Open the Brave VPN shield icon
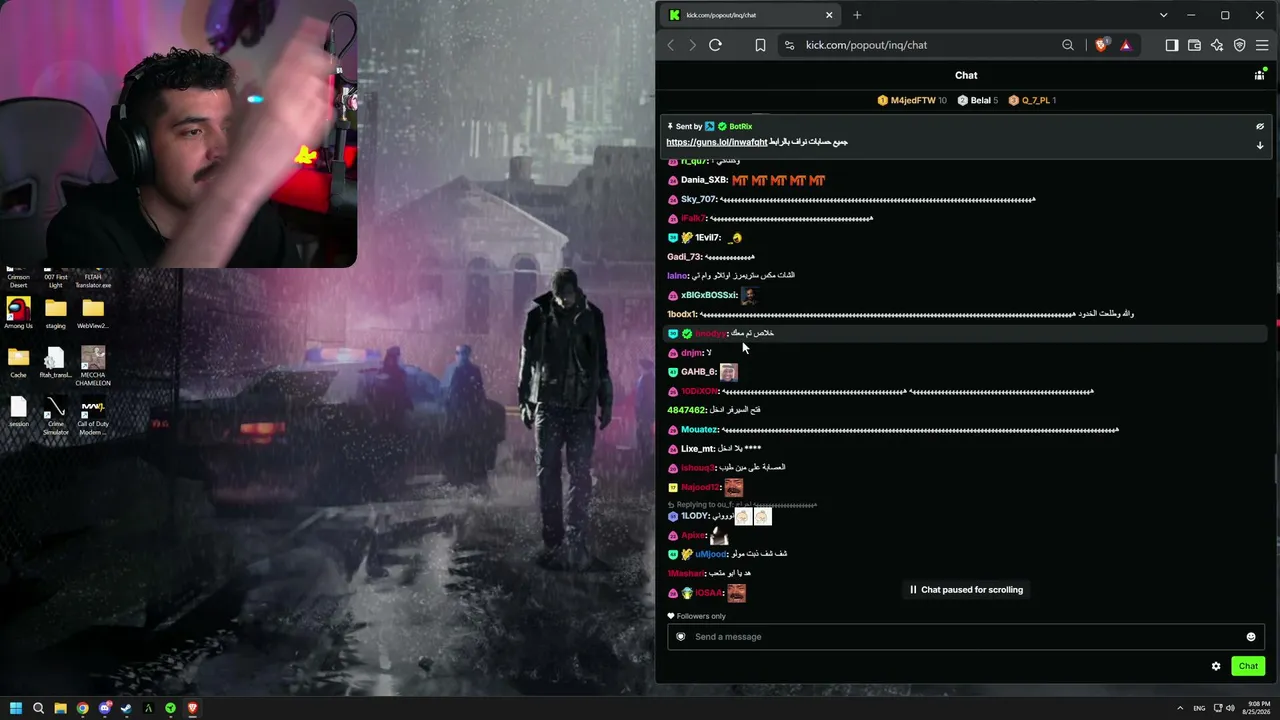Image resolution: width=1280 pixels, height=720 pixels. tap(1240, 45)
